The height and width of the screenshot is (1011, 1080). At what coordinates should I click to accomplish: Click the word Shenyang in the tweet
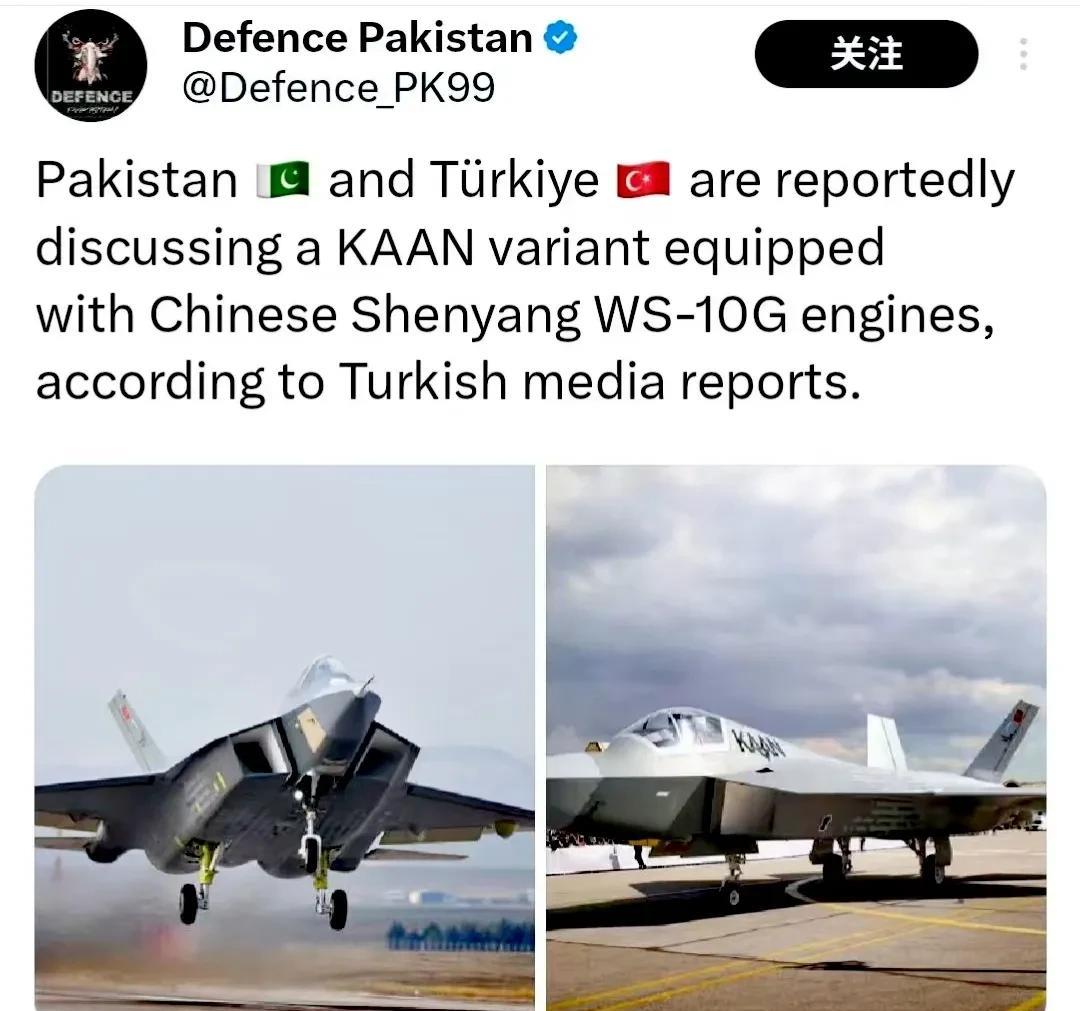coord(466,316)
